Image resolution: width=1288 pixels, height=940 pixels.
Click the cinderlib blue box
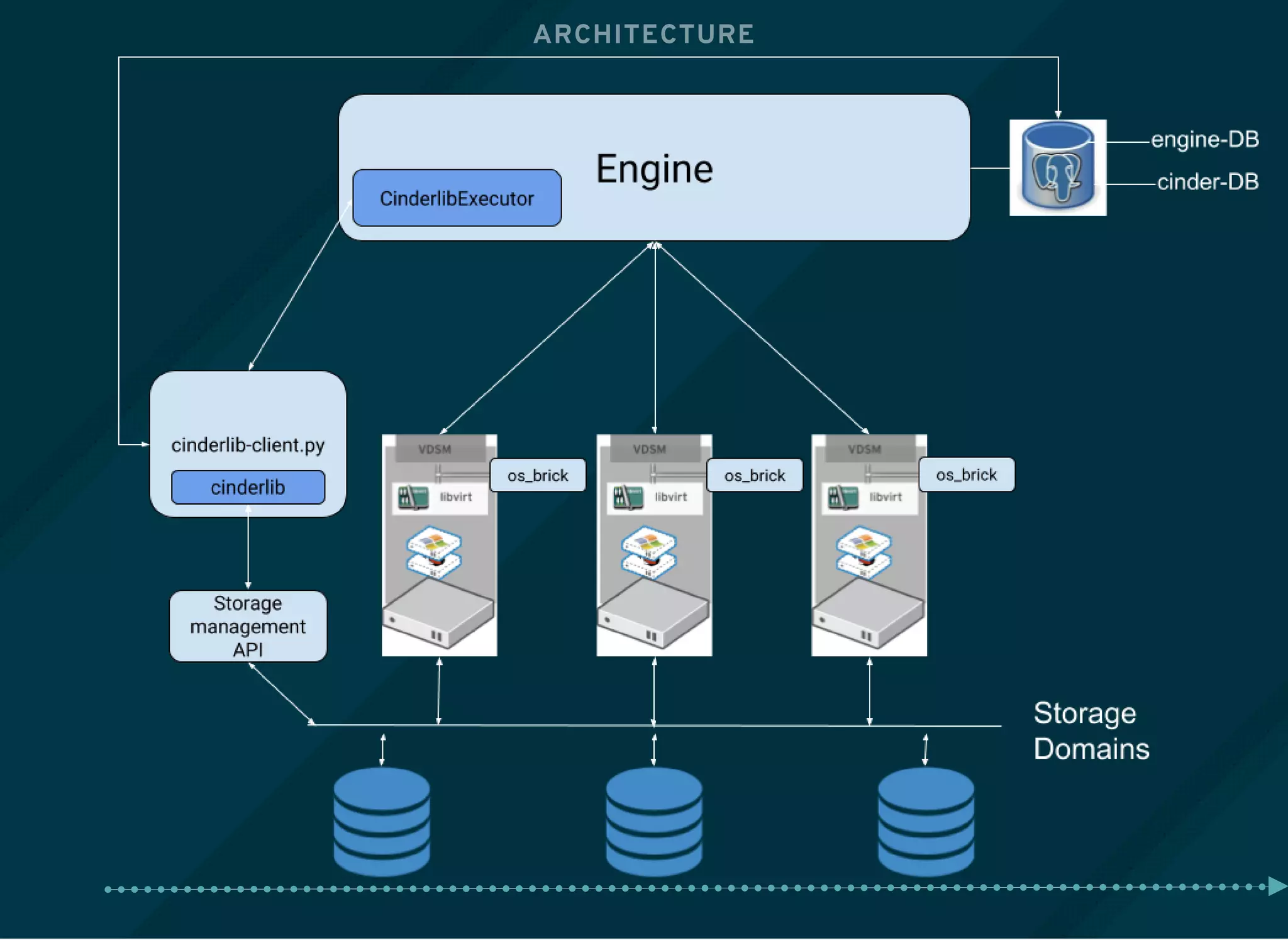click(x=248, y=488)
